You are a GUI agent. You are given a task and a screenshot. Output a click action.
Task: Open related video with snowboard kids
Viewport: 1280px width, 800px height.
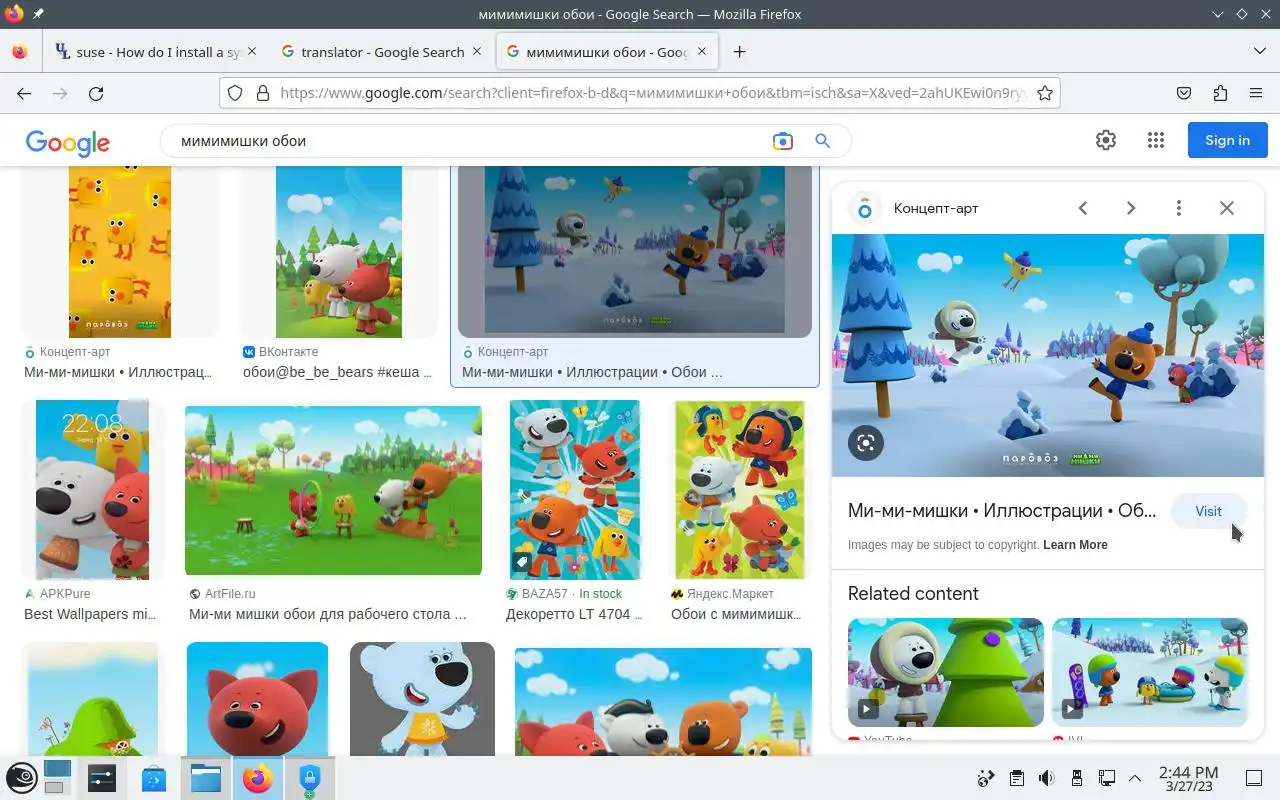pyautogui.click(x=1150, y=672)
